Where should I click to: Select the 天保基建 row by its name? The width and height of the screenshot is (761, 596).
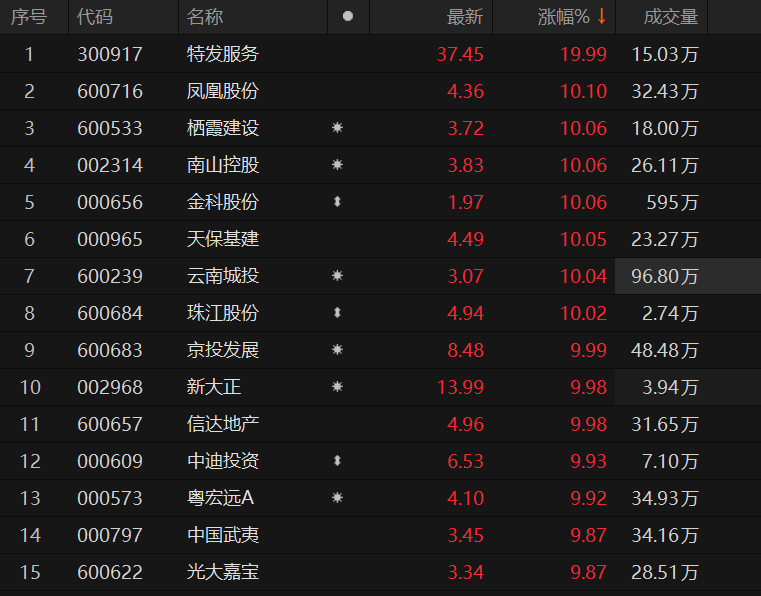(x=223, y=239)
